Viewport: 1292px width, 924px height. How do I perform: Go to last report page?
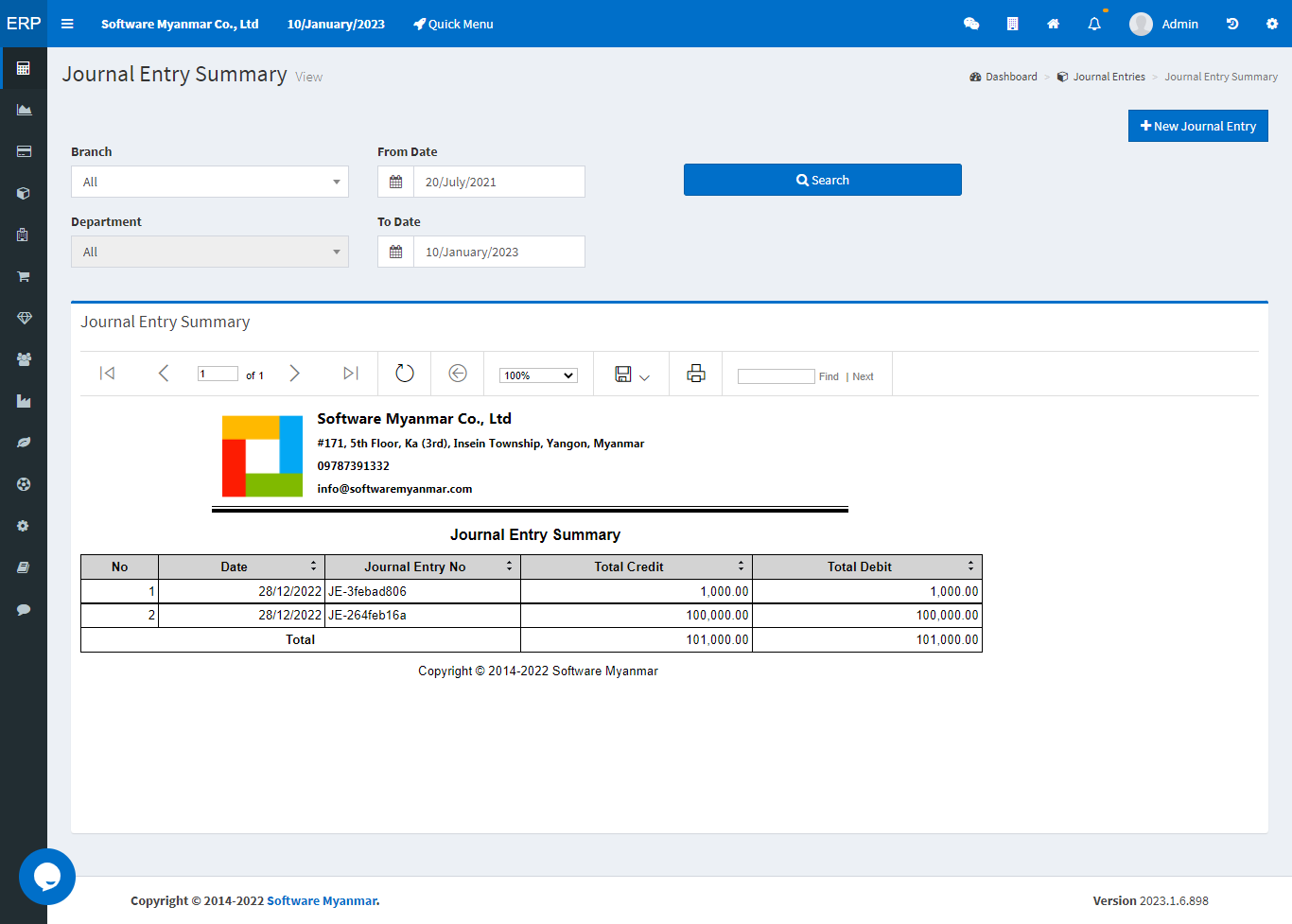click(x=351, y=374)
